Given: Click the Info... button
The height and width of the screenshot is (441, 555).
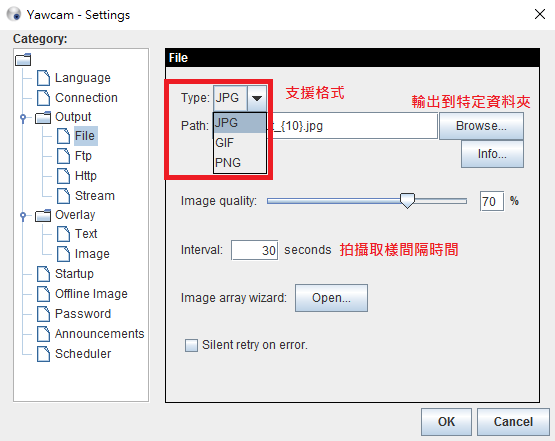Looking at the screenshot, I should (x=492, y=154).
